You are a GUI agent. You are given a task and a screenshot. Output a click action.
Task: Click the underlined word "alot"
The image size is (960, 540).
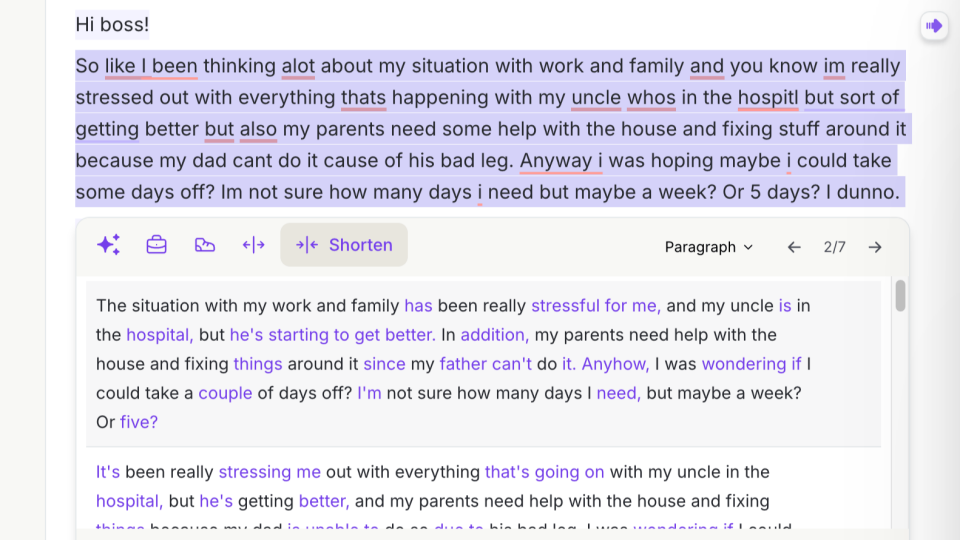click(x=298, y=67)
